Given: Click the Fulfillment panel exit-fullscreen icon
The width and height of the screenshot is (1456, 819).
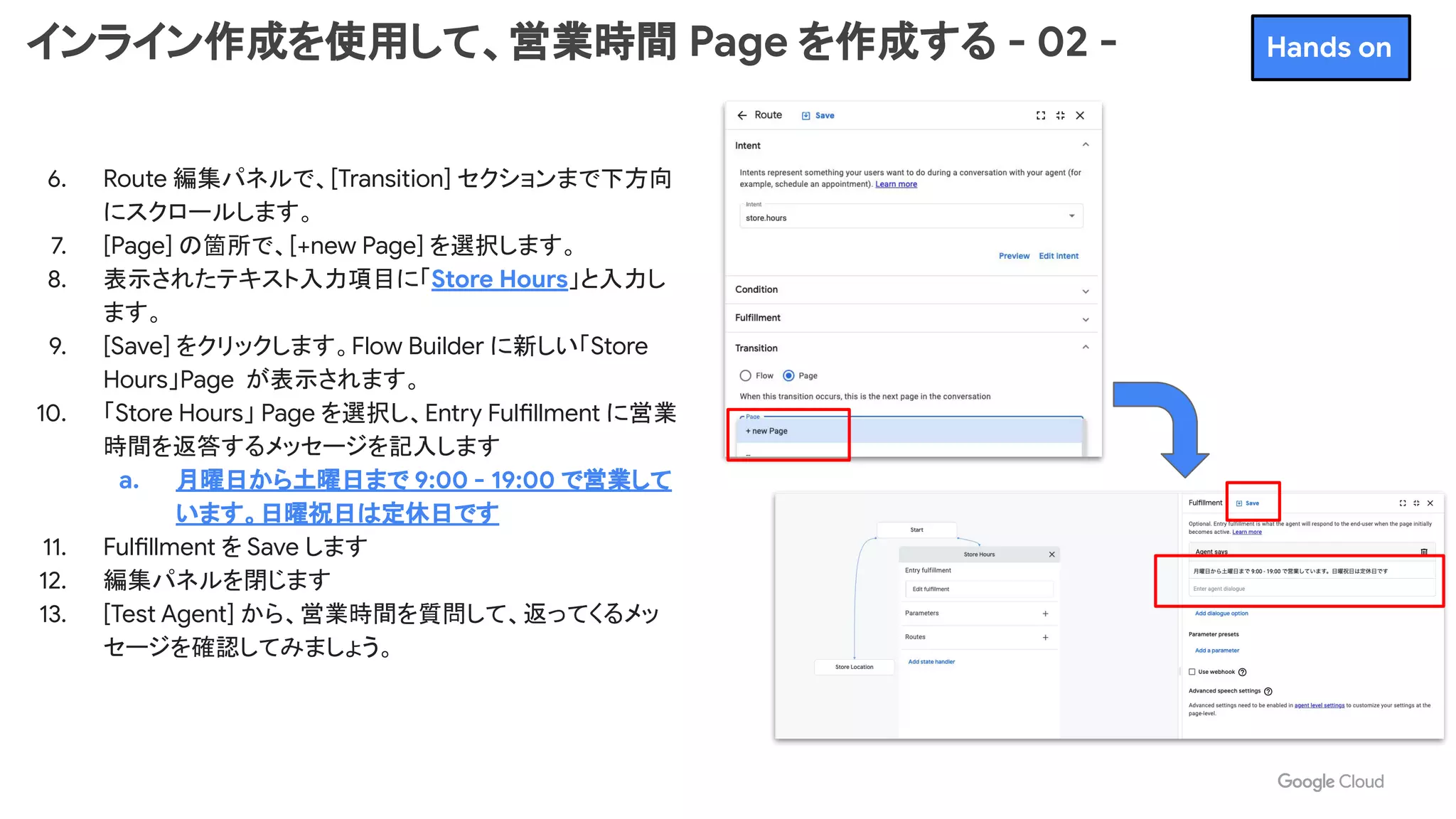Looking at the screenshot, I should click(1416, 503).
